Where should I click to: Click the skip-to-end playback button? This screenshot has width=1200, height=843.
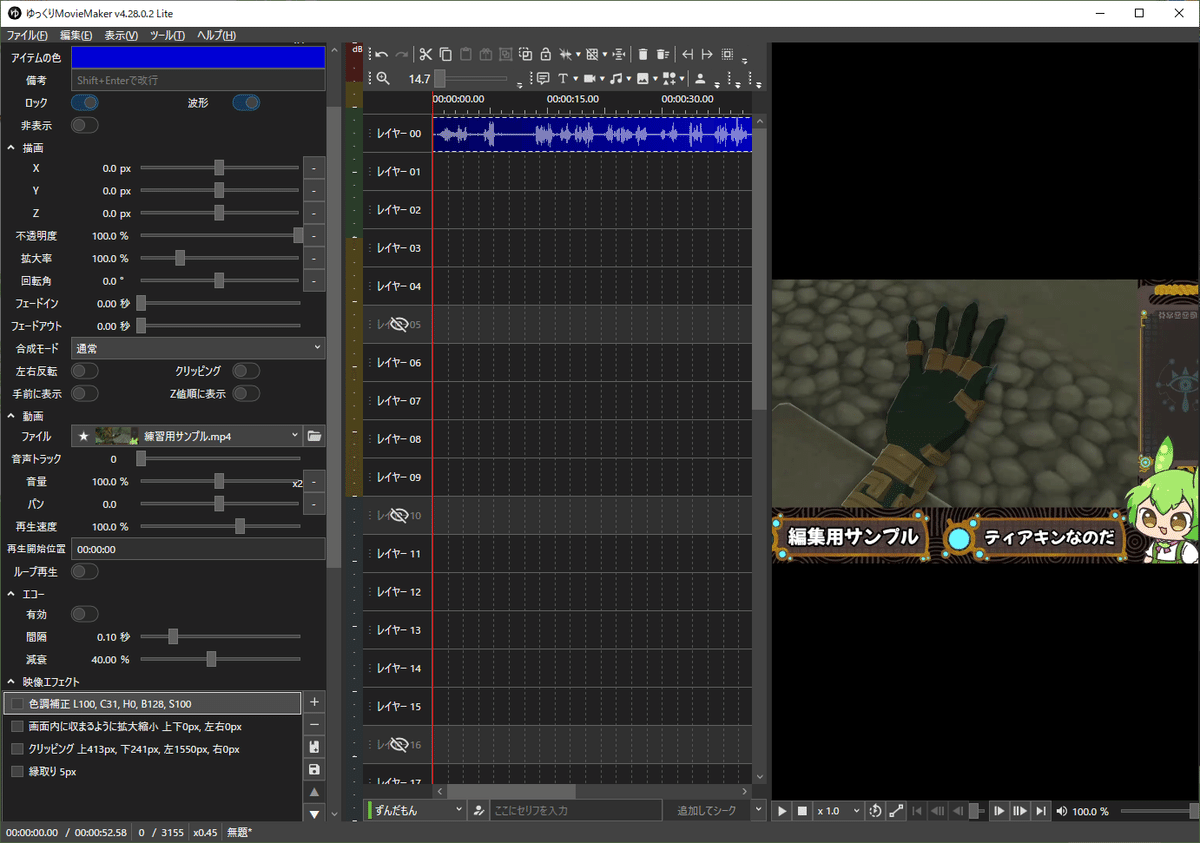1041,811
